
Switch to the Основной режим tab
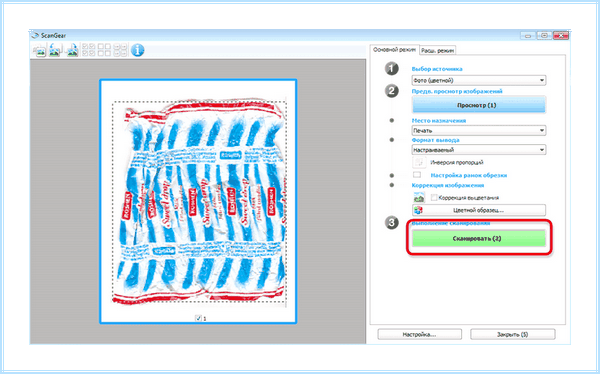(394, 50)
